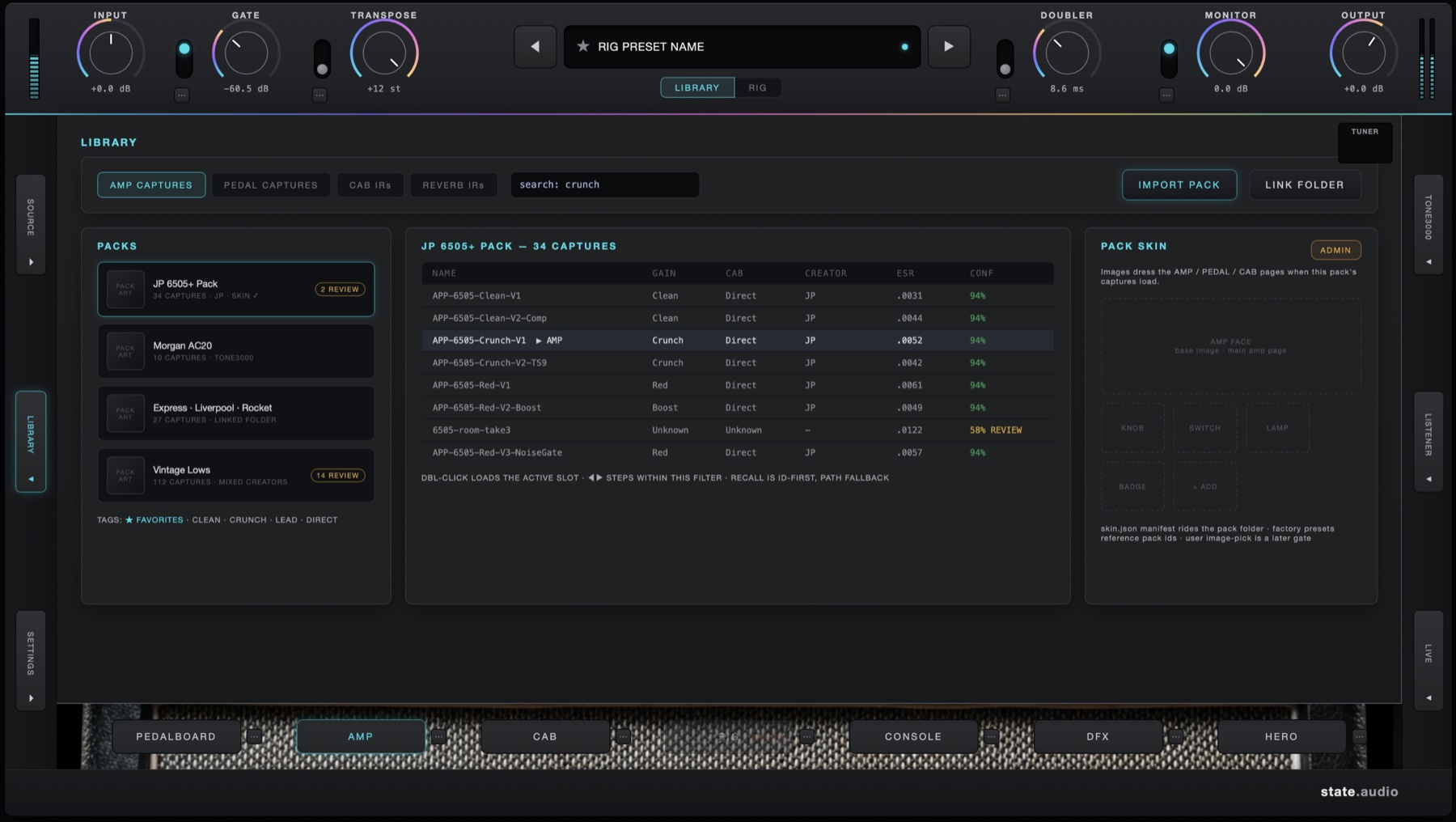Open the 2 REVIEW badge on JP 6505+ Pack
This screenshot has height=822, width=1456.
340,289
